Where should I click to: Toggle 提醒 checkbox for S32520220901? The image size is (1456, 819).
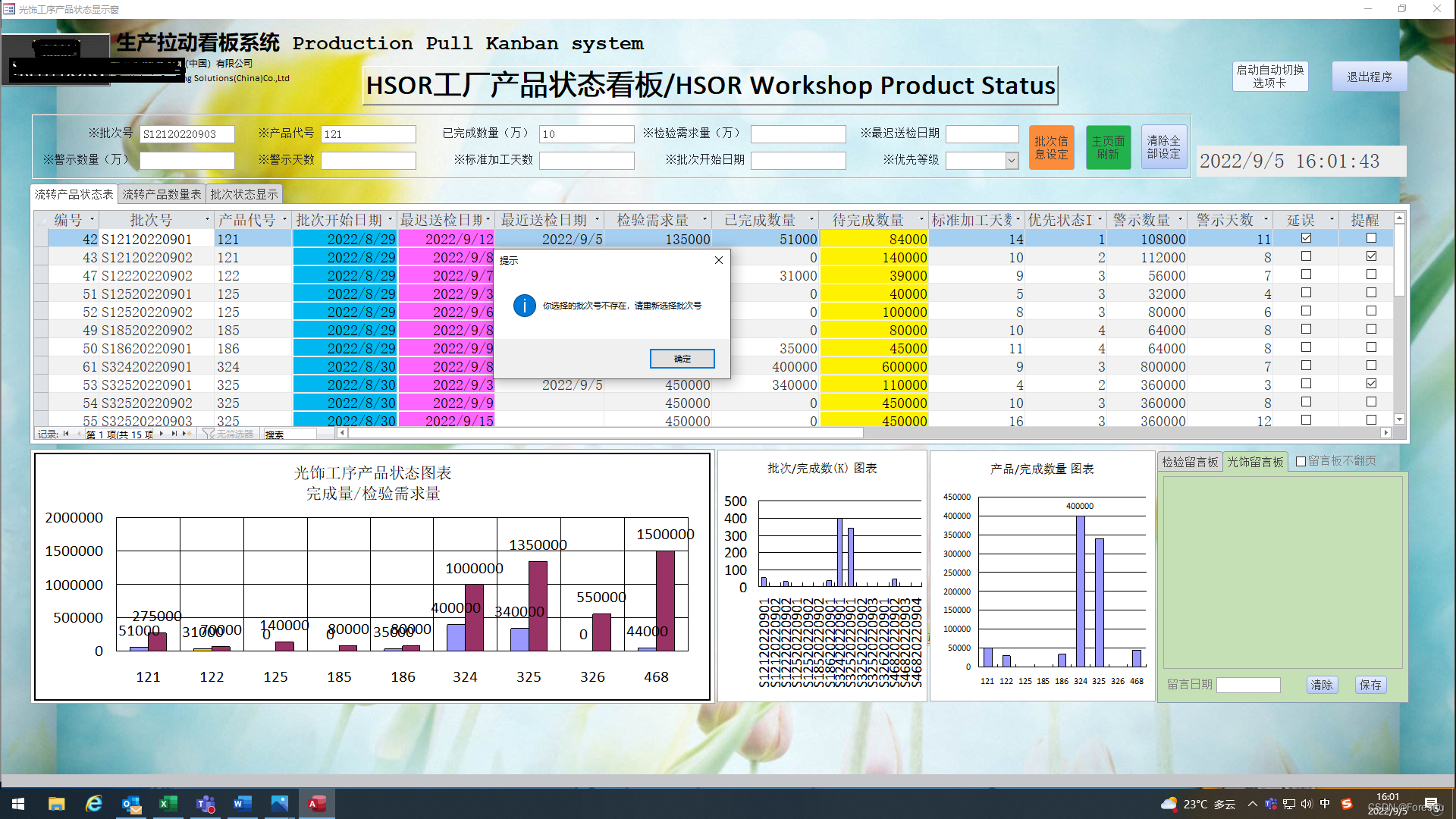[1371, 384]
